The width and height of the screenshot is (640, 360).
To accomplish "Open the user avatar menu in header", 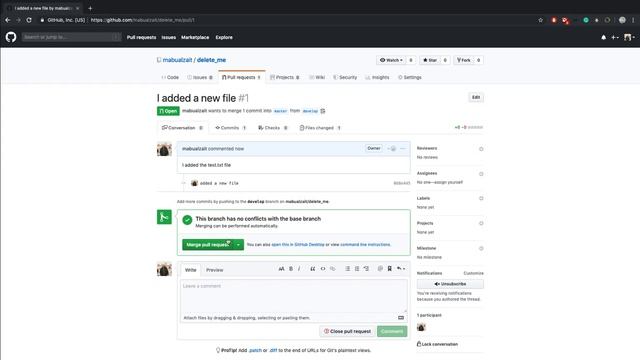I will pyautogui.click(x=629, y=37).
